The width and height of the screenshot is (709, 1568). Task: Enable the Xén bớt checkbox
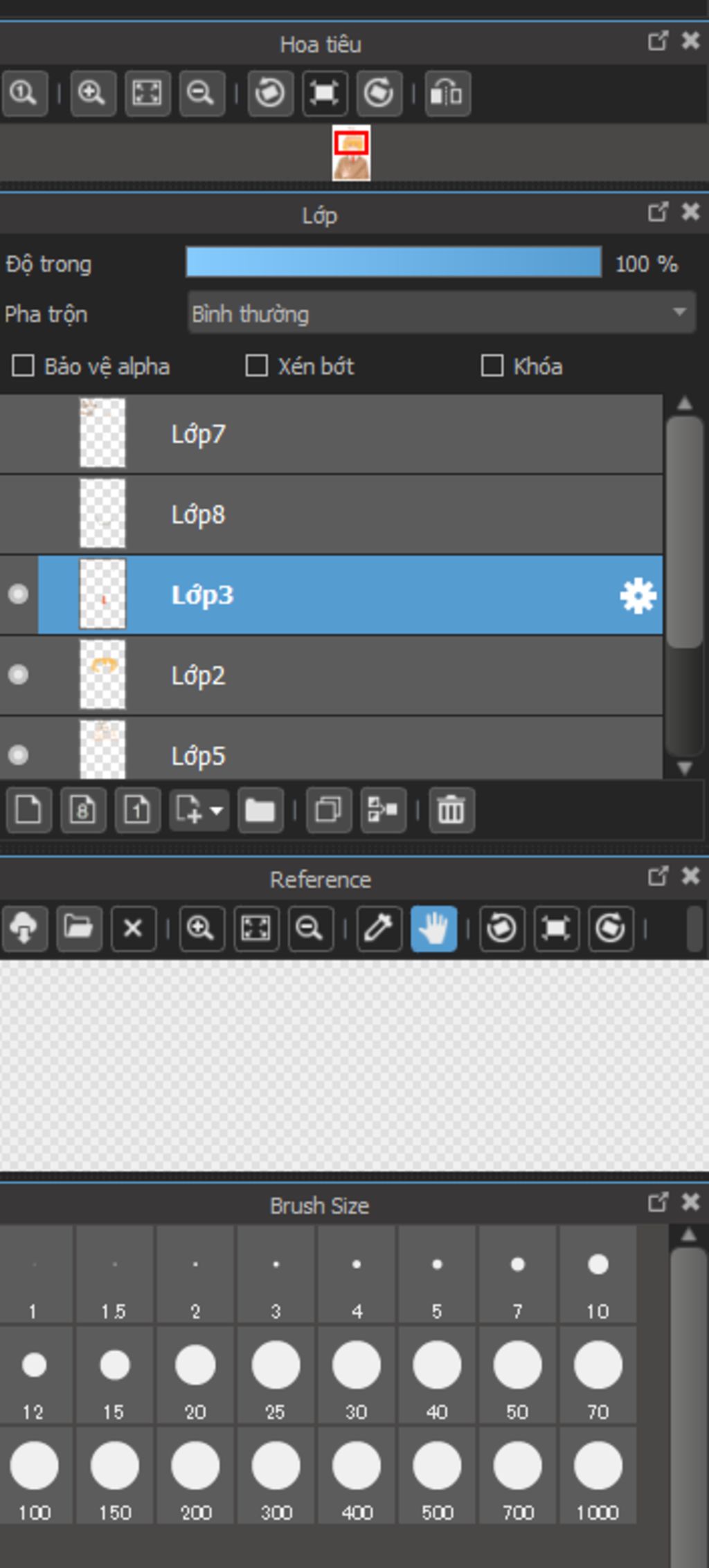pos(257,365)
